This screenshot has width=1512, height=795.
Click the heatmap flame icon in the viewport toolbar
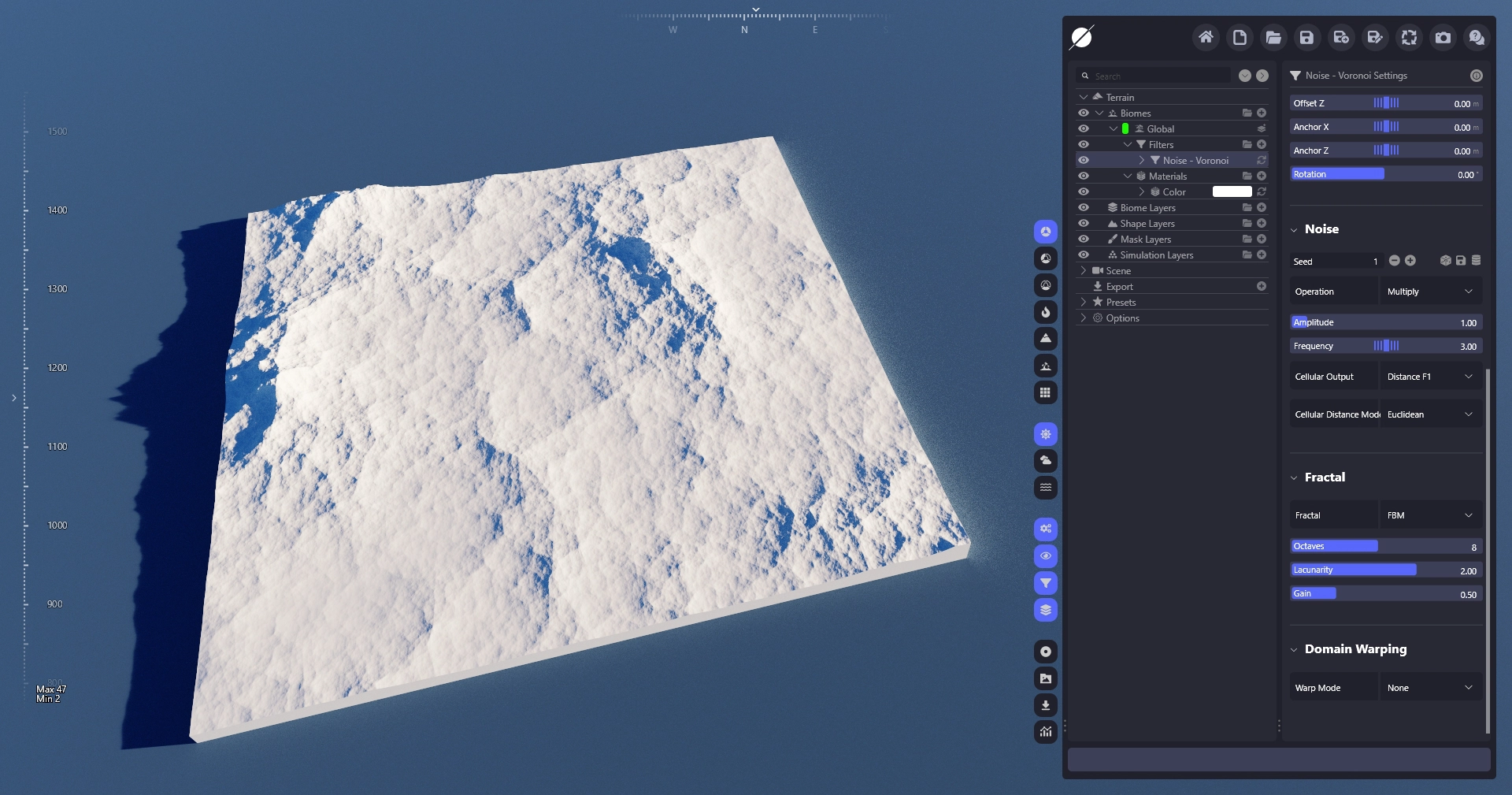[x=1045, y=312]
